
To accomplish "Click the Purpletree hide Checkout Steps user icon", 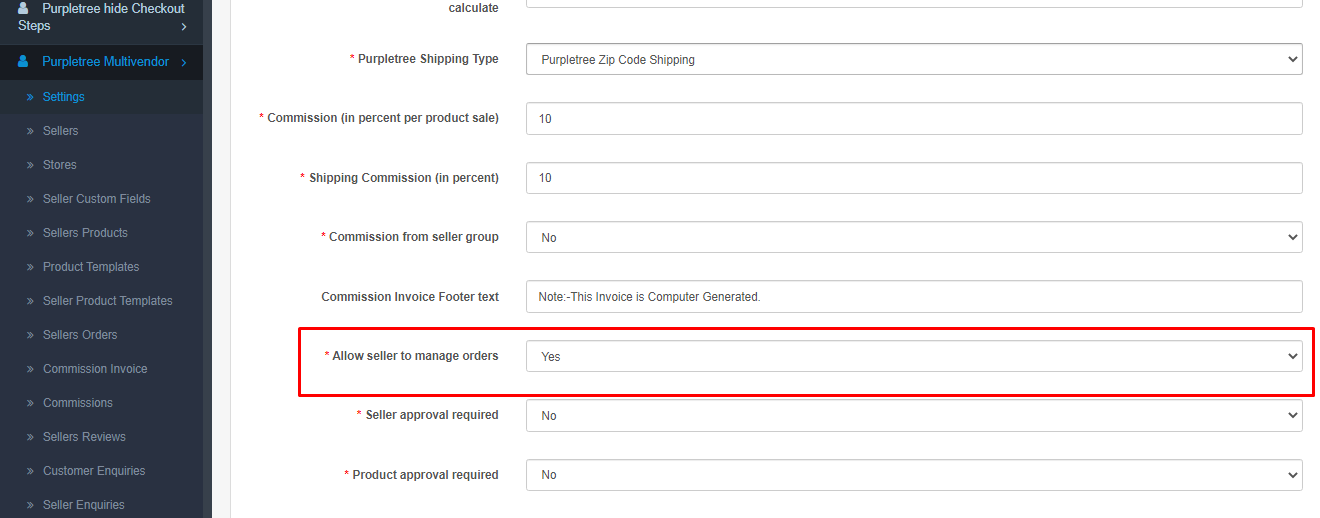I will coord(23,8).
